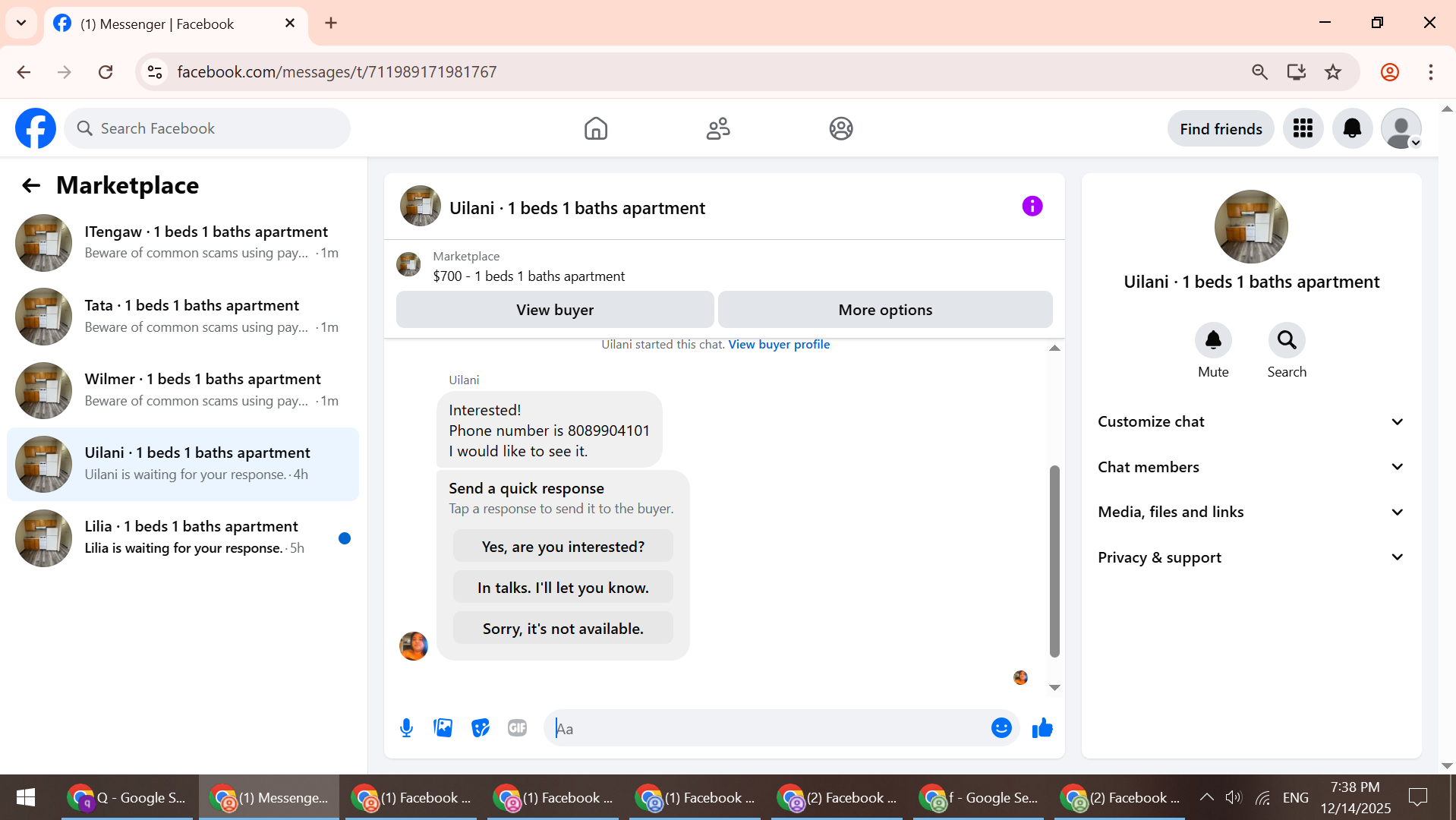Send 'Yes, are you interested?' quick reply

pyautogui.click(x=563, y=547)
